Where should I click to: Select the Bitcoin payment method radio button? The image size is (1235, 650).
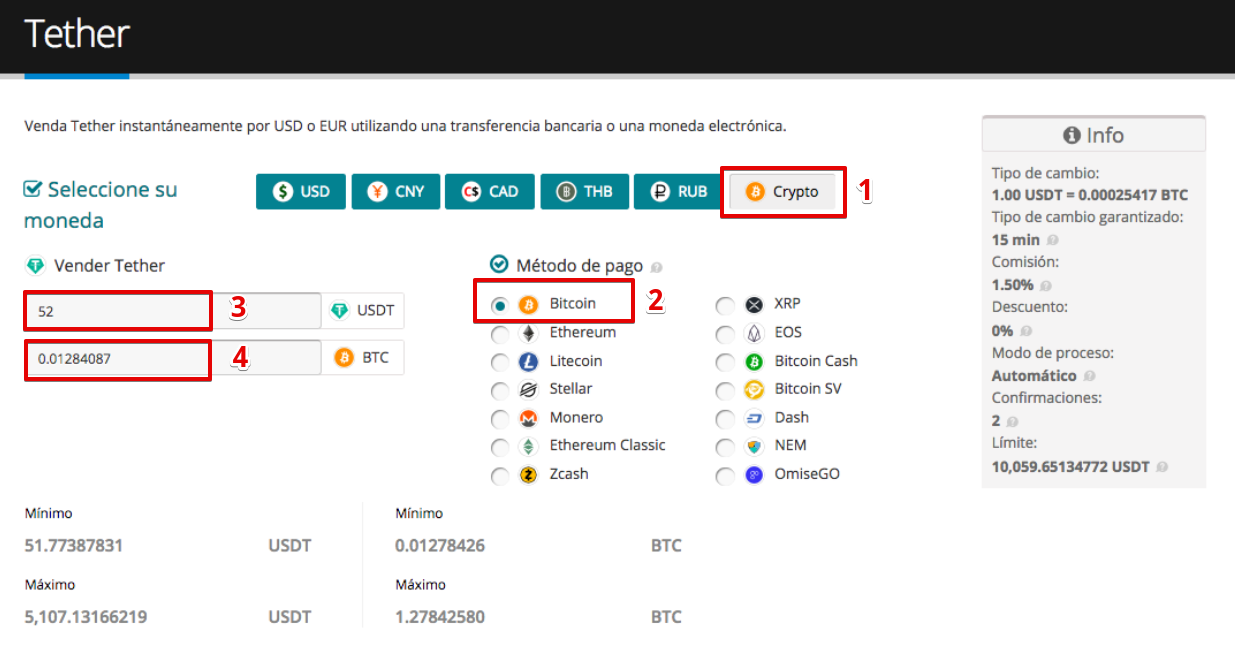(x=500, y=304)
